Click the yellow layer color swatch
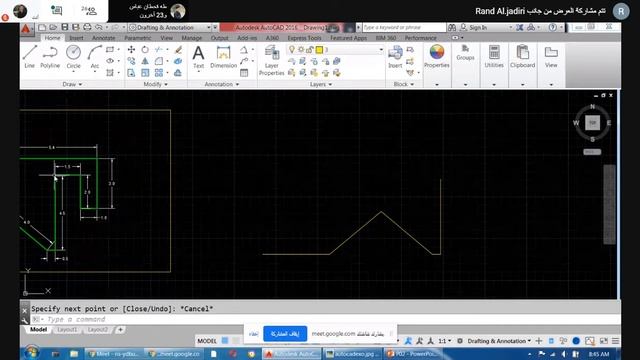Image resolution: width=640 pixels, height=360 pixels. tap(319, 50)
